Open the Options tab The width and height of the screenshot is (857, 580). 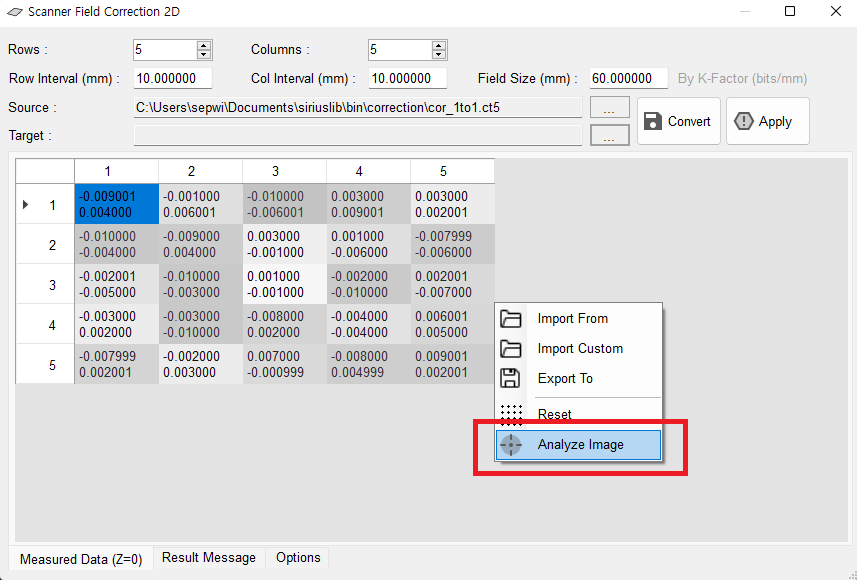[298, 558]
